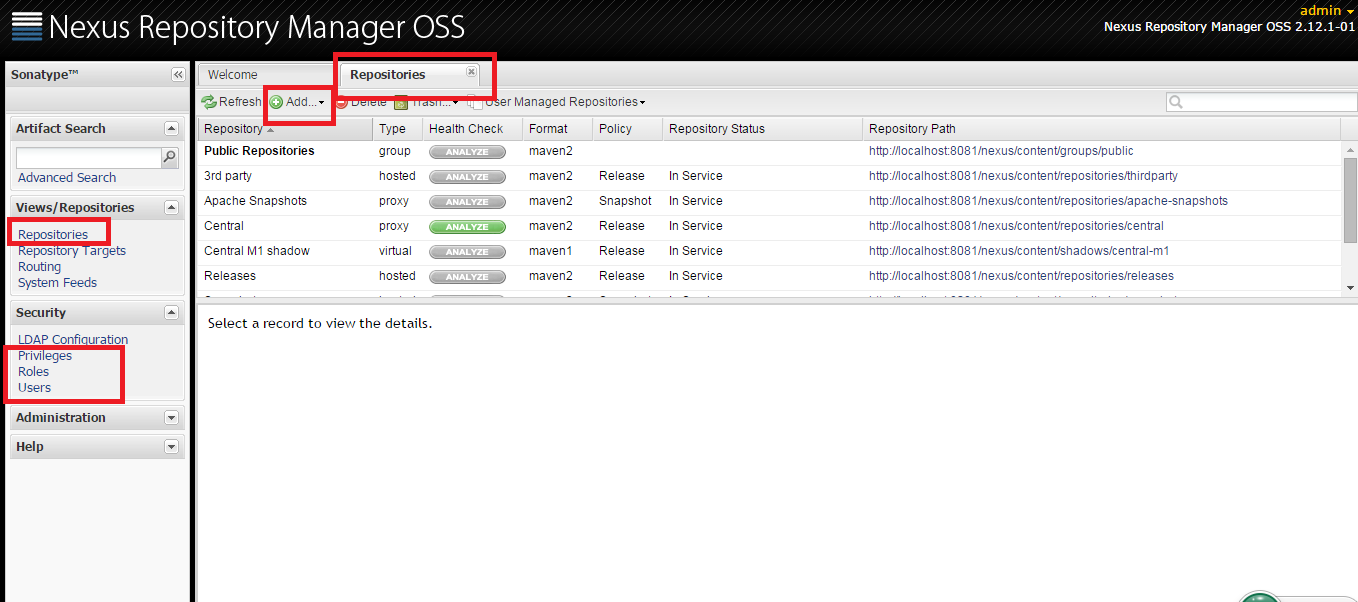Select the Public Repositories row
This screenshot has height=602, width=1358.
[769, 152]
